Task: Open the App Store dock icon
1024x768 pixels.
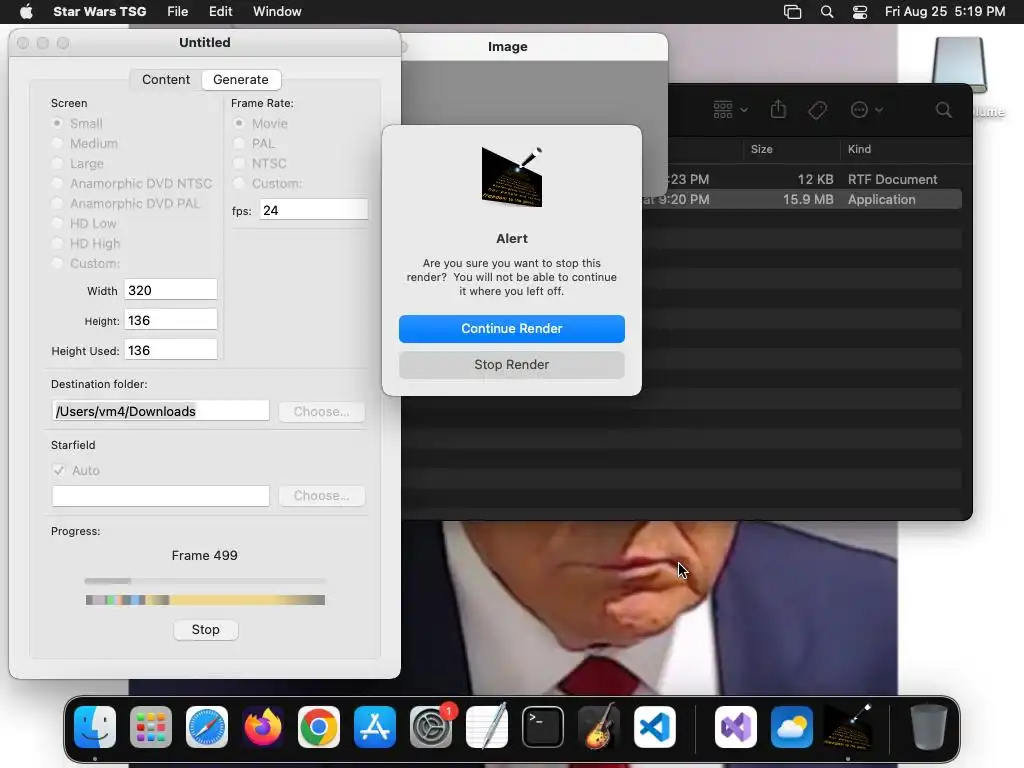Action: [x=375, y=727]
